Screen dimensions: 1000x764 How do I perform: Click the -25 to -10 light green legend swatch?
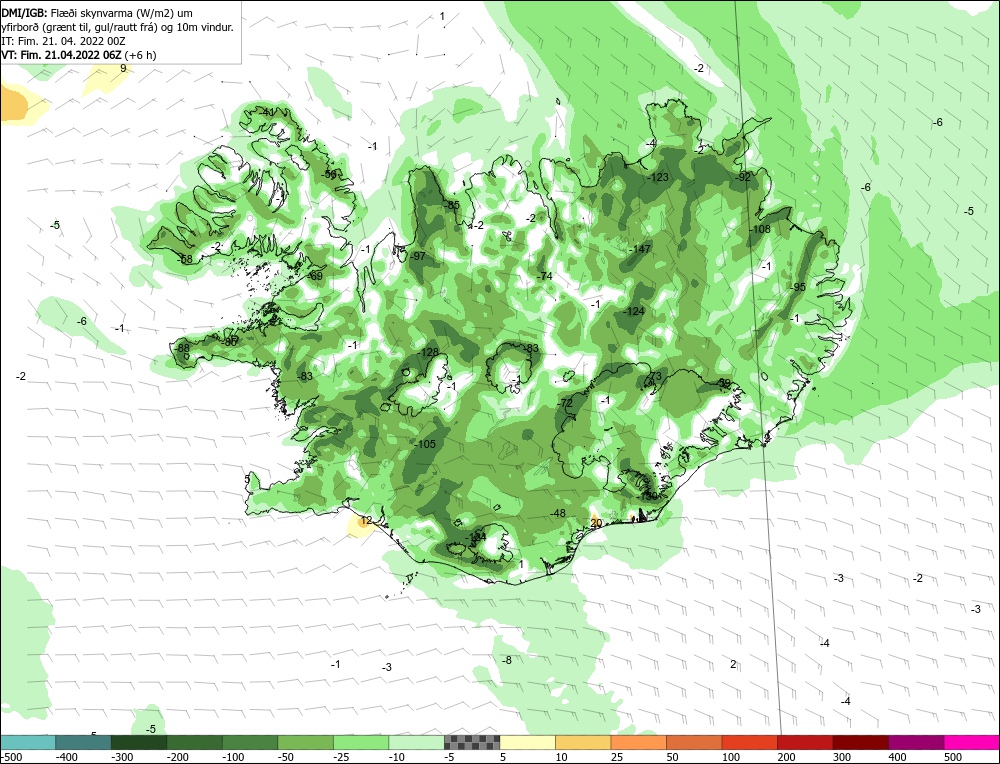point(360,742)
